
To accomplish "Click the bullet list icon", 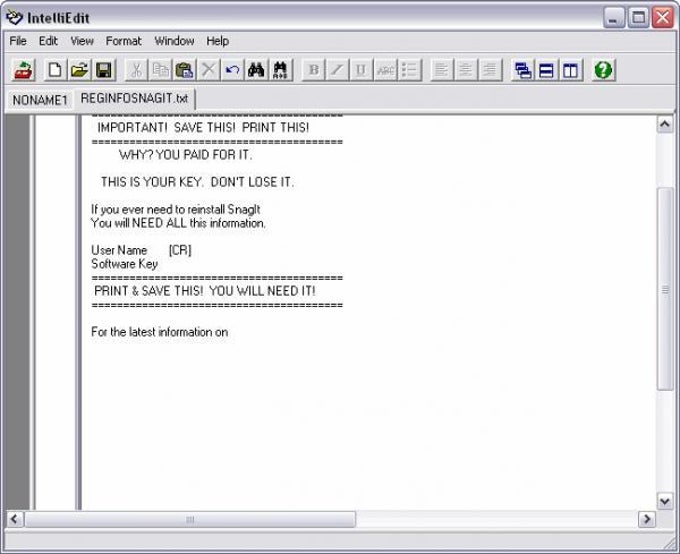I will [x=409, y=70].
